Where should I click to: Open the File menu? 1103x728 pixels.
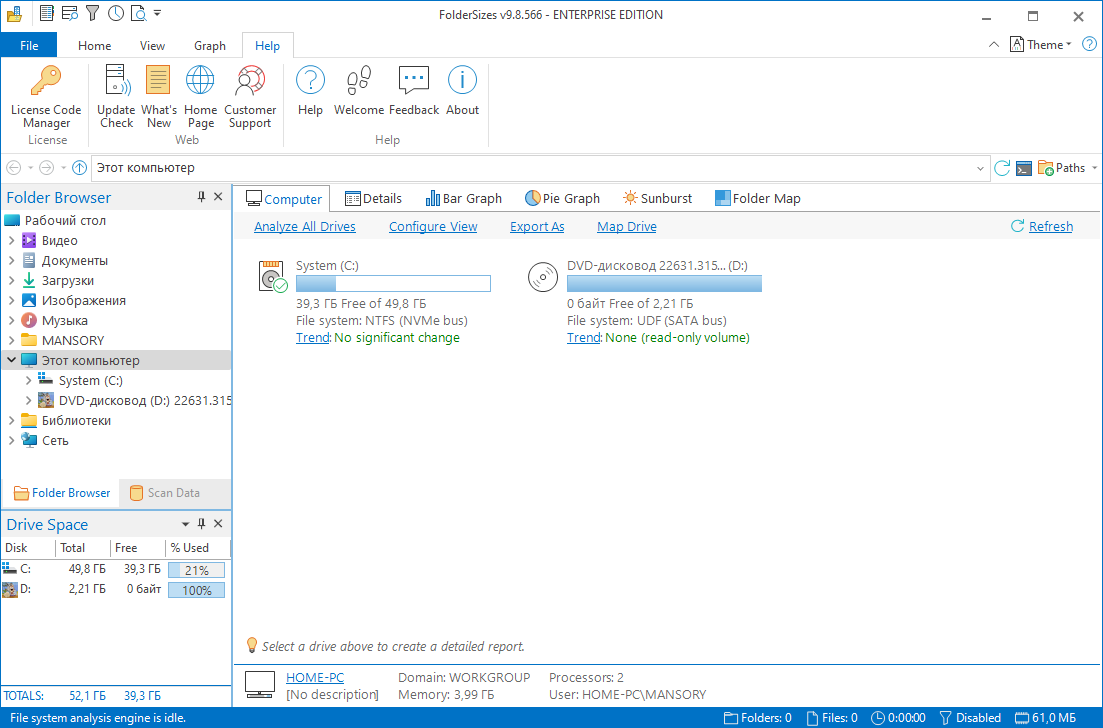(29, 45)
